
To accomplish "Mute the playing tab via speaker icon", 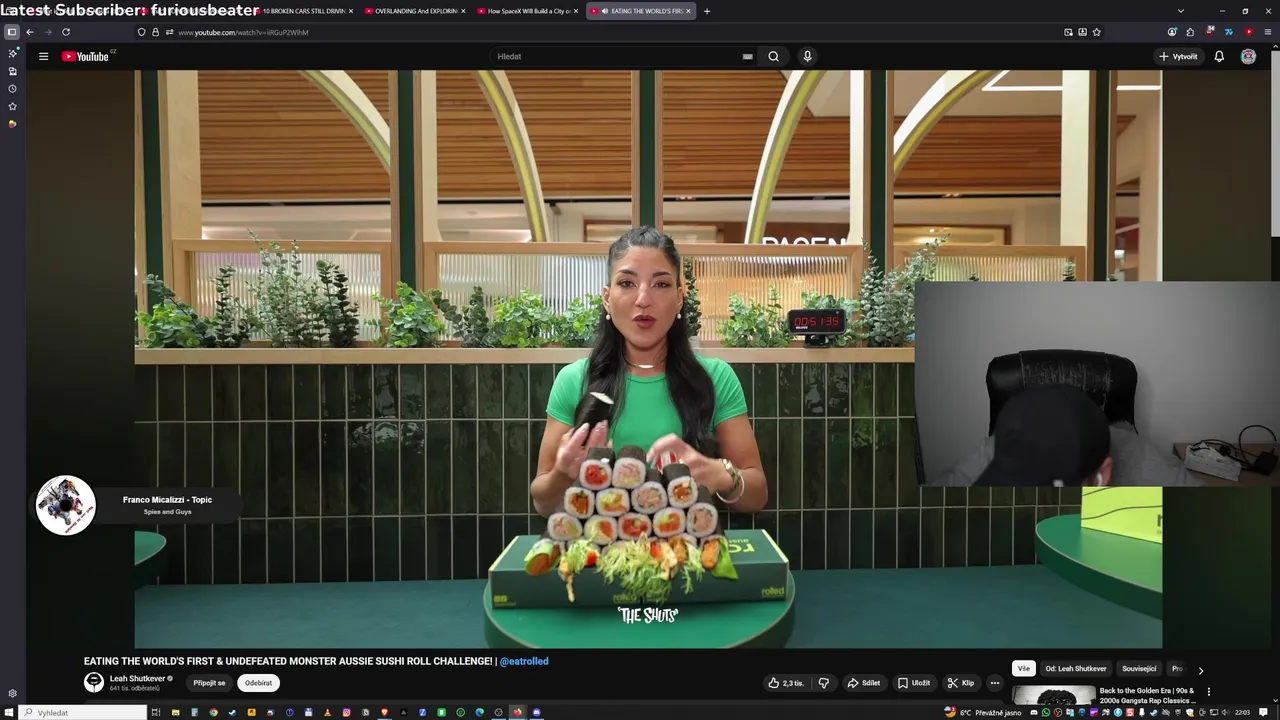I will [605, 11].
